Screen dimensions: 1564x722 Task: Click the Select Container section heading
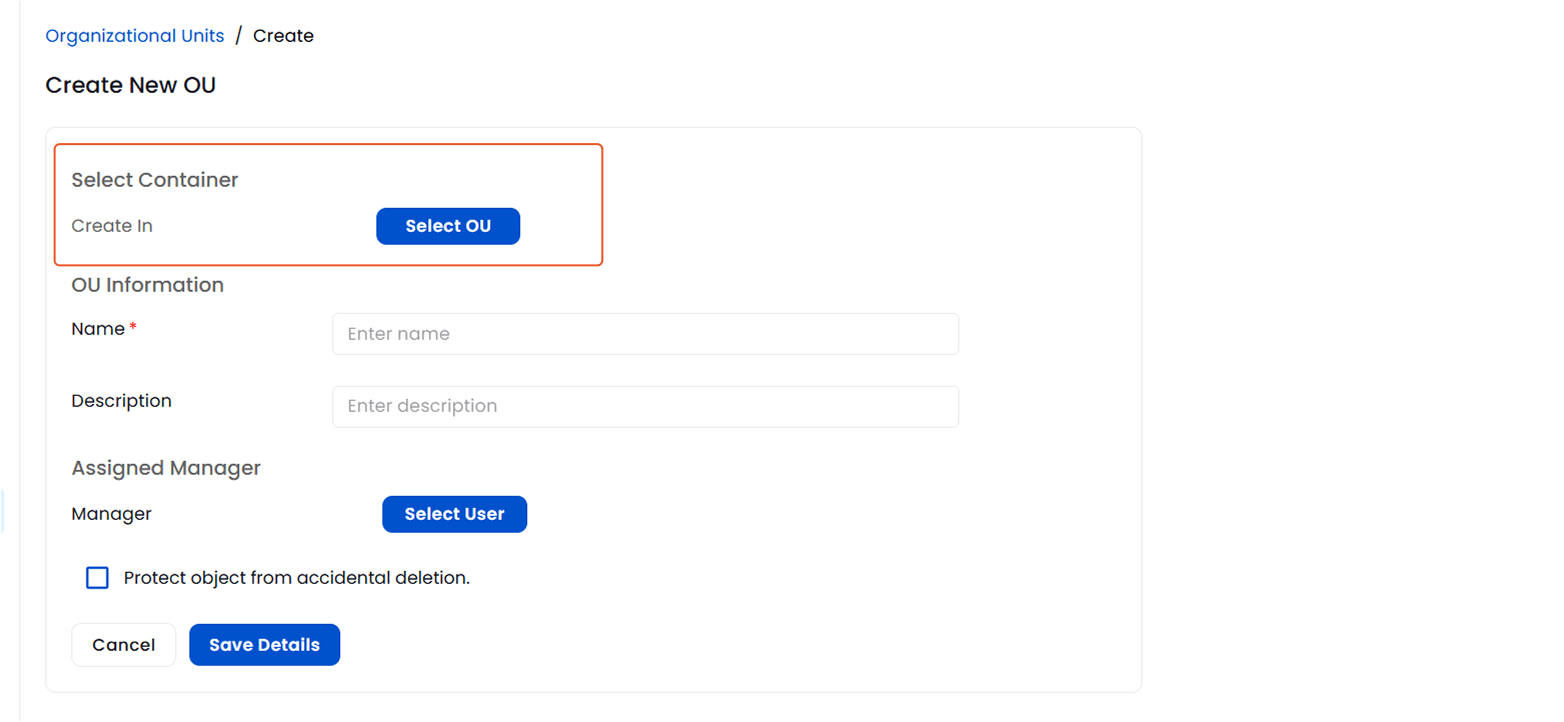pos(154,180)
